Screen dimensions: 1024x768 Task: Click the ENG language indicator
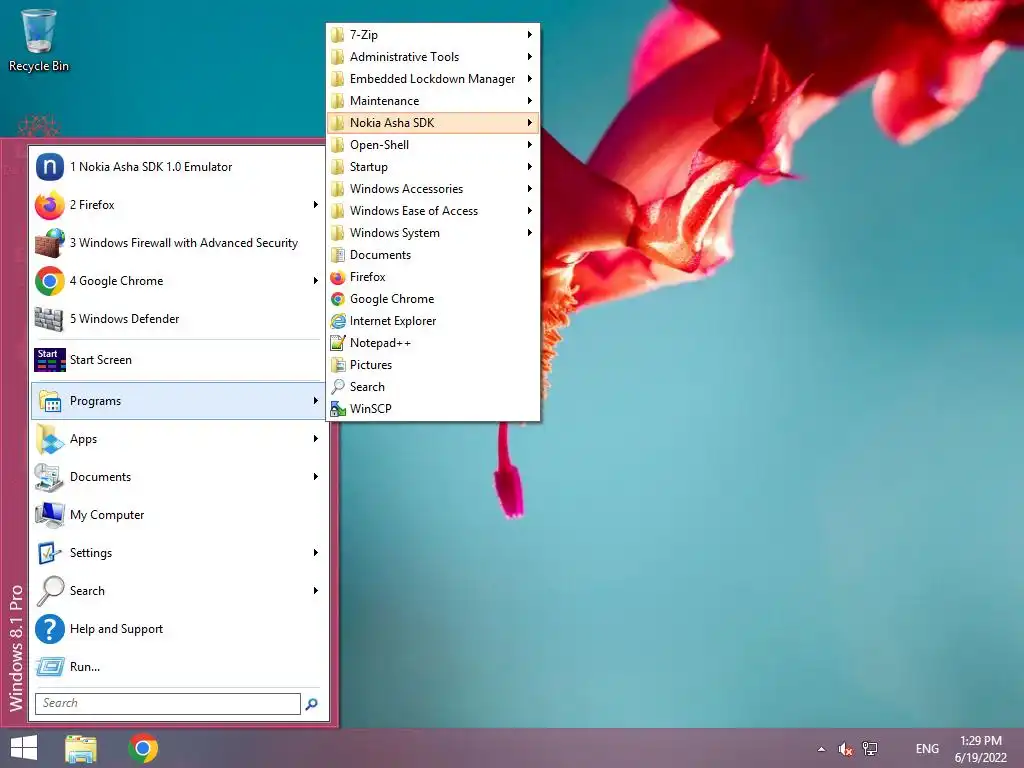[x=927, y=749]
